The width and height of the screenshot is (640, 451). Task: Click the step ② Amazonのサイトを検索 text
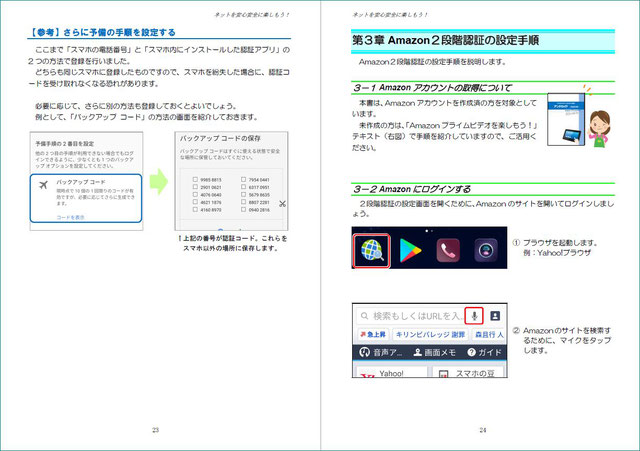tap(562, 340)
